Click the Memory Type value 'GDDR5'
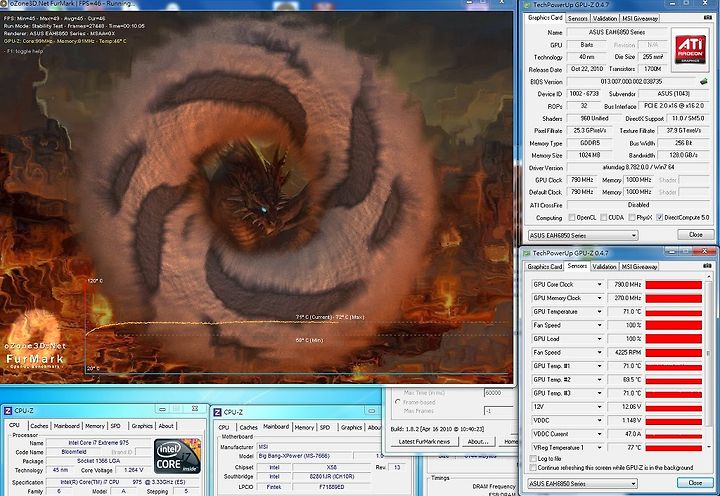Viewport: 720px width, 496px height. [590, 143]
